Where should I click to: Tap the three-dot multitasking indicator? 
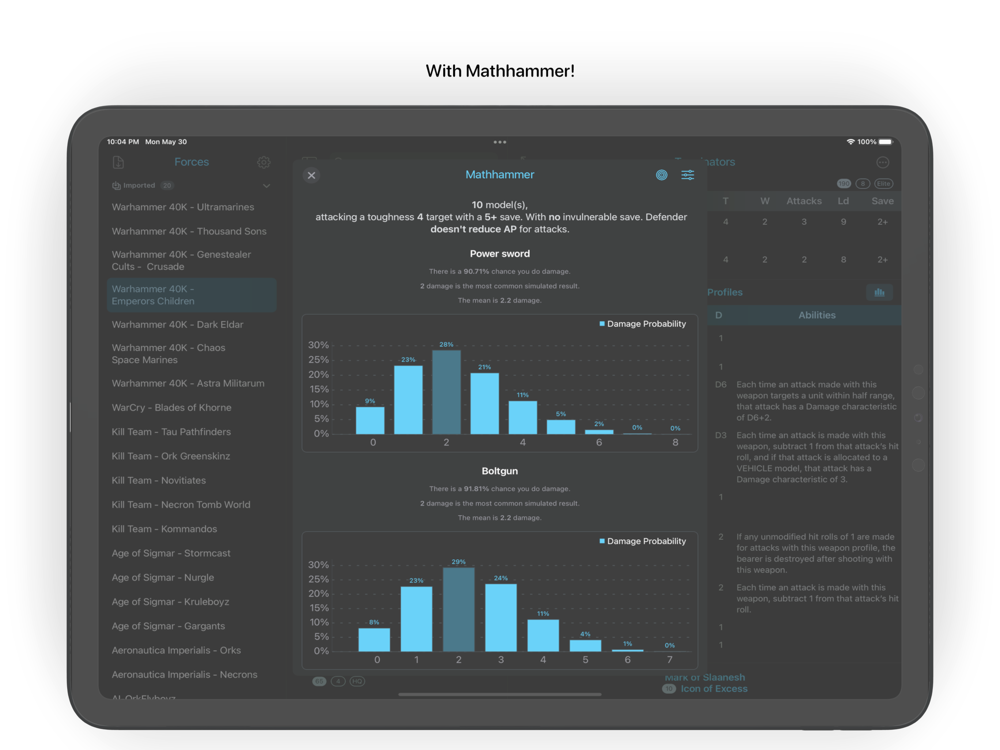click(x=500, y=142)
